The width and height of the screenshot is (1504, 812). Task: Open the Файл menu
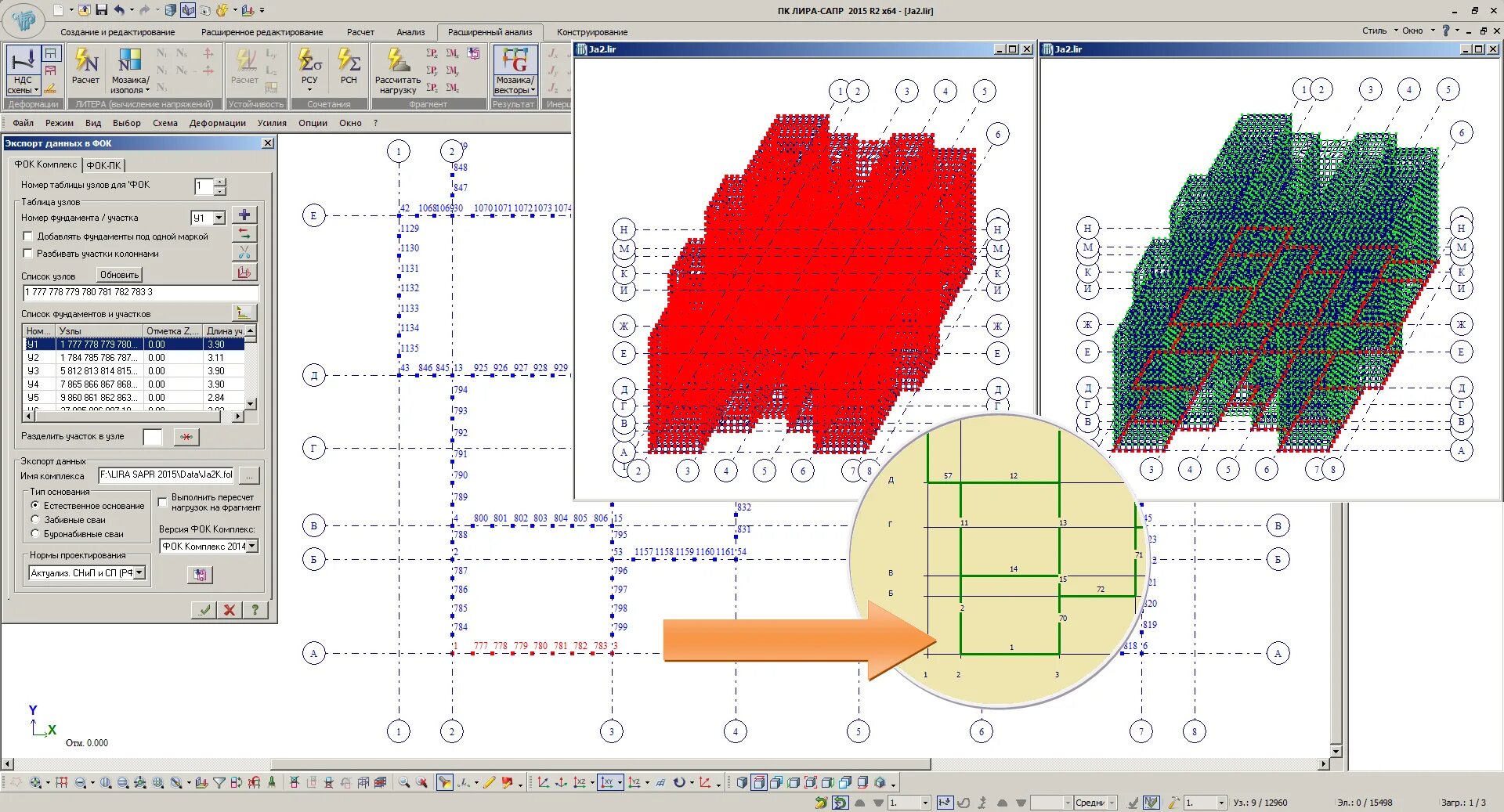pos(23,123)
